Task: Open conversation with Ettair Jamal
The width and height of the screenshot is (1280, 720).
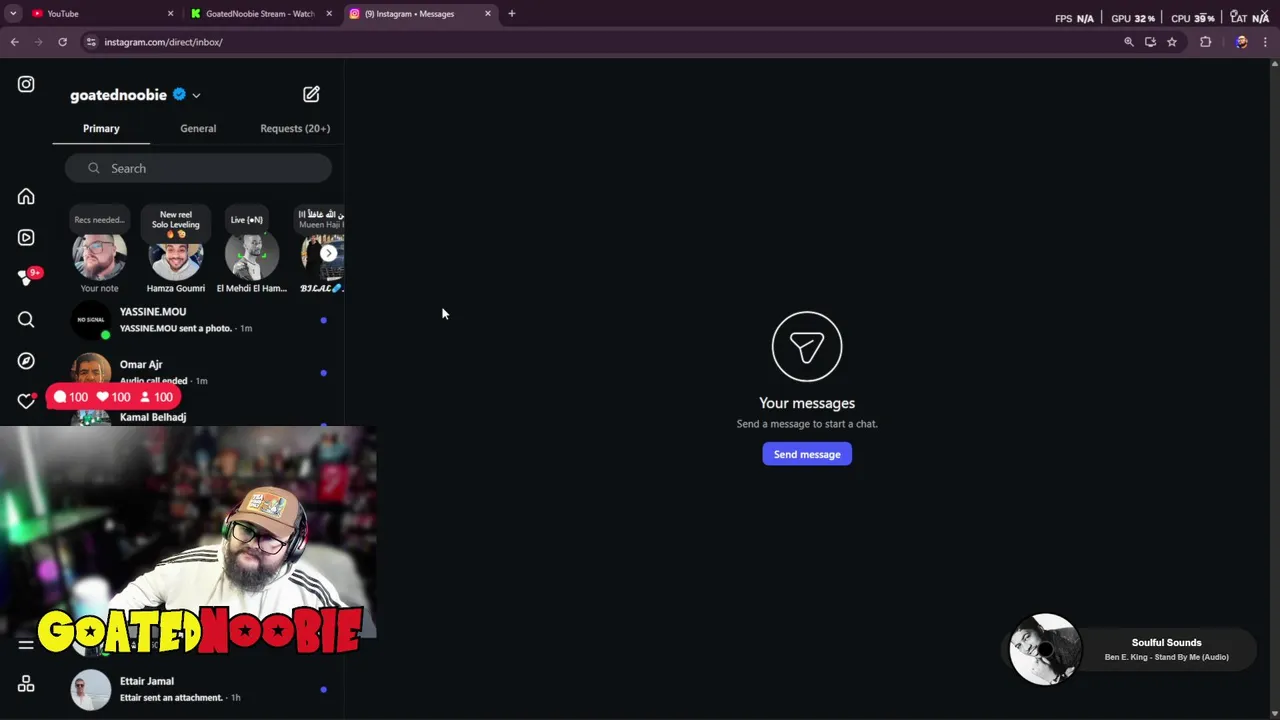Action: click(x=198, y=689)
